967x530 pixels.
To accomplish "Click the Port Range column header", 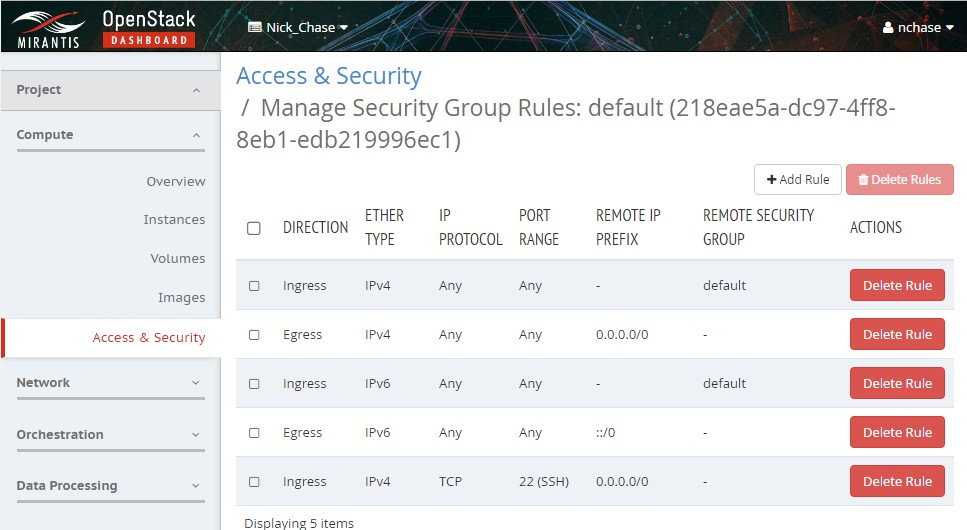I will pyautogui.click(x=538, y=227).
